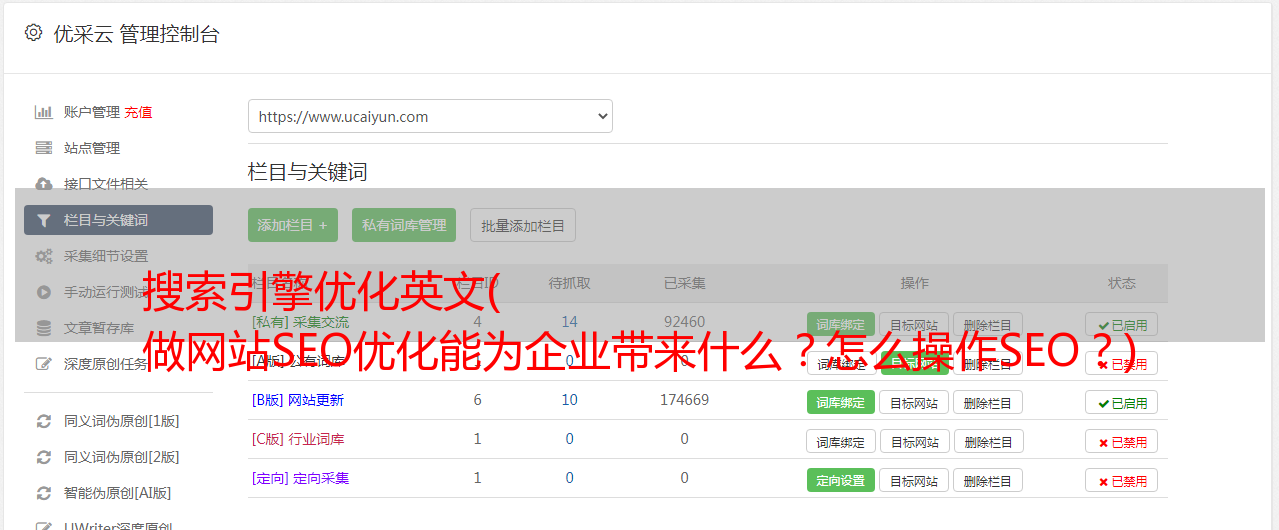Open 文章暂存库 sidebar entry

[x=99, y=328]
